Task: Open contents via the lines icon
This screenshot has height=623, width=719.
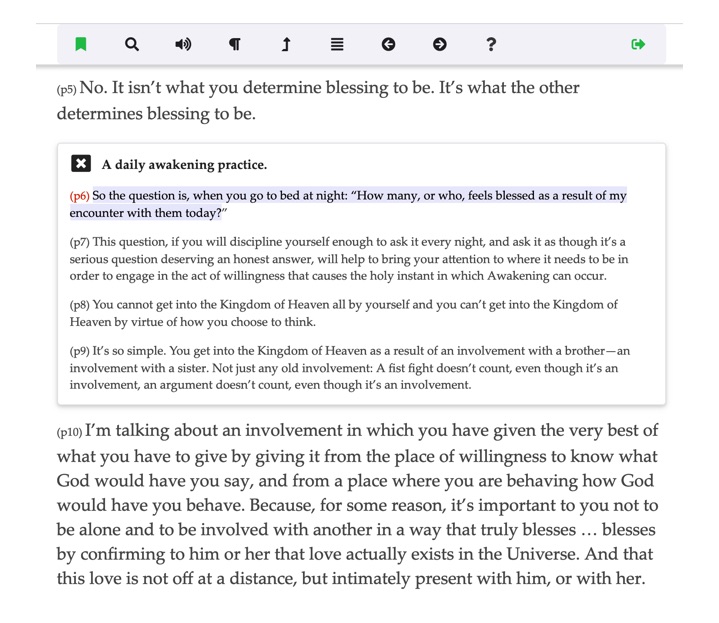Action: [337, 44]
